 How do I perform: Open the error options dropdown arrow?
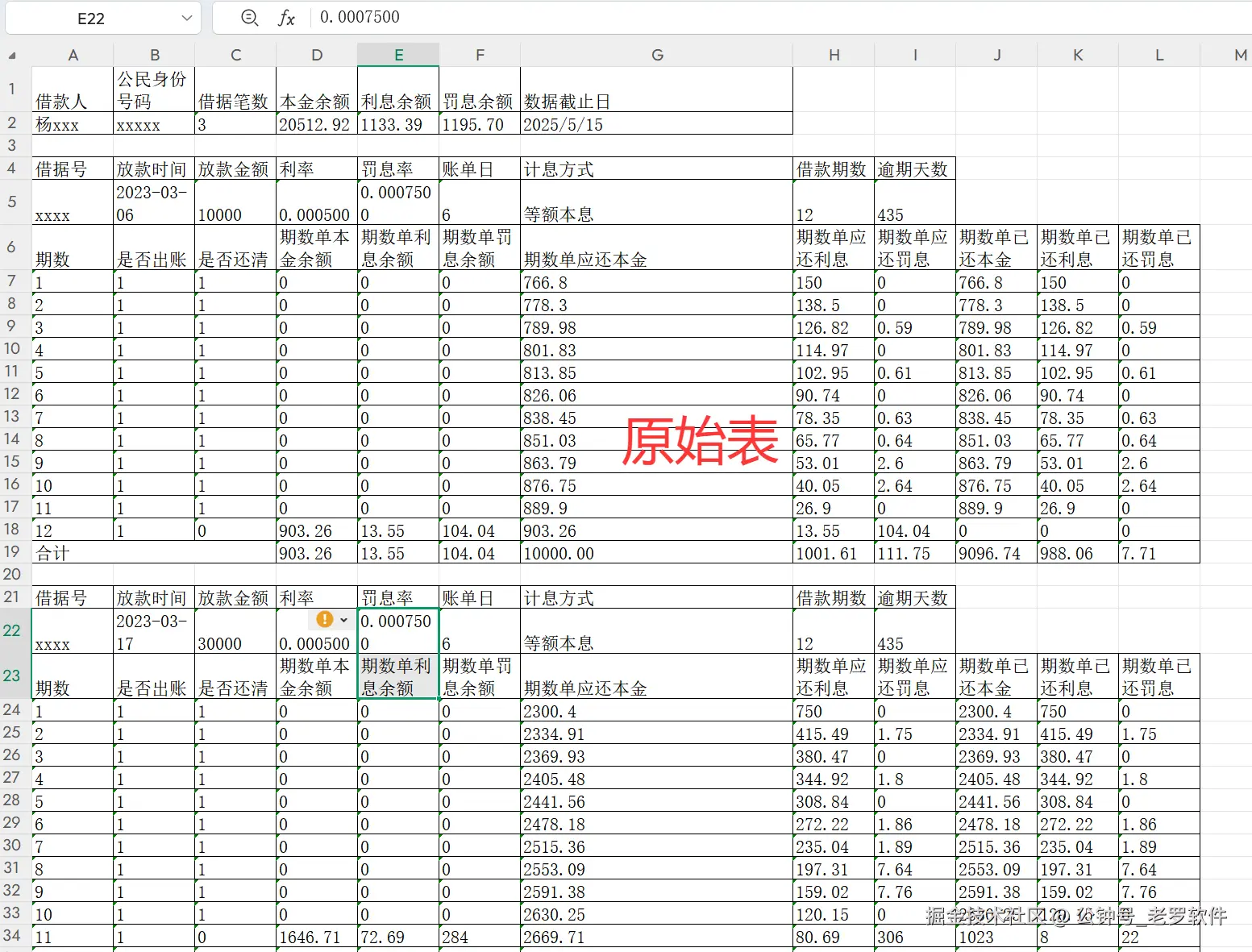coord(343,620)
